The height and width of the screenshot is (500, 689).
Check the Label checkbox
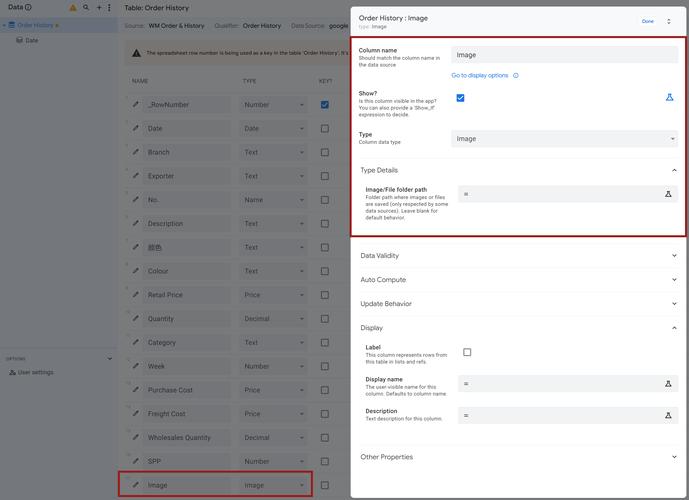tap(467, 352)
